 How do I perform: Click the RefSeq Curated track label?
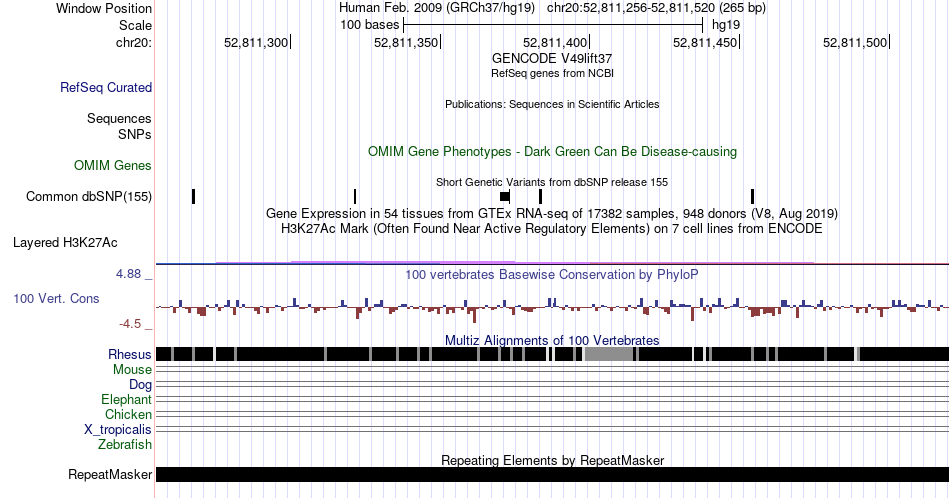click(105, 87)
